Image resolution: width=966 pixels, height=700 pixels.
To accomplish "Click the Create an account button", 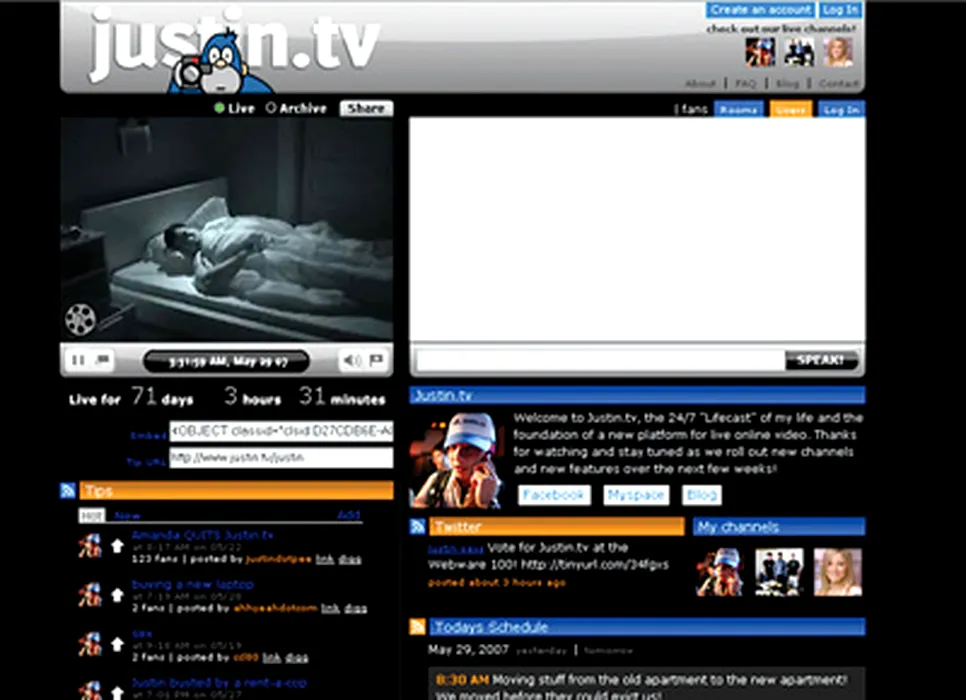I will (760, 10).
